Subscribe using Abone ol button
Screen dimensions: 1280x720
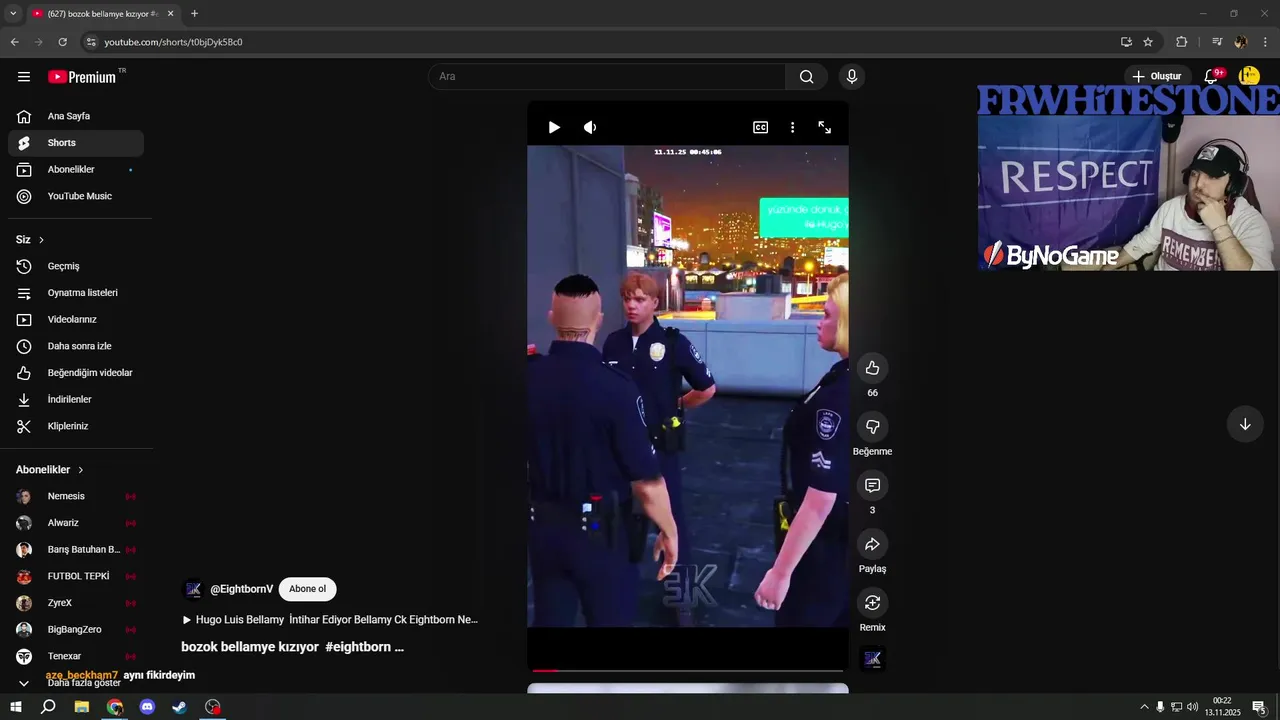tap(308, 589)
